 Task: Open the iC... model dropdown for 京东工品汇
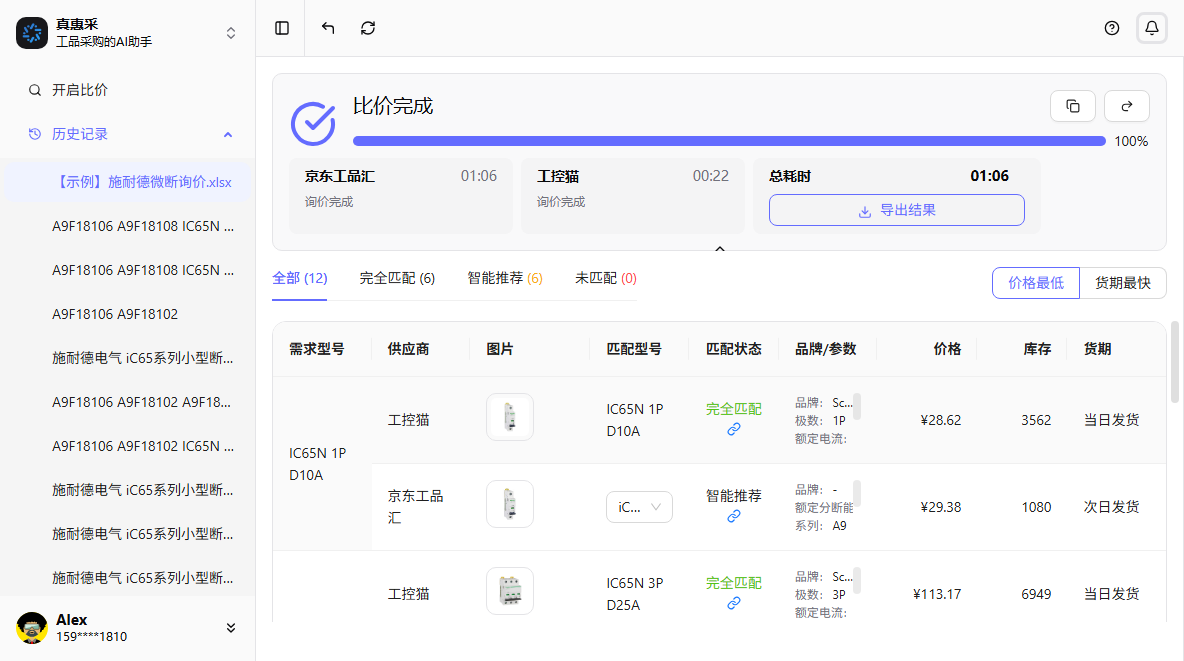coord(639,507)
